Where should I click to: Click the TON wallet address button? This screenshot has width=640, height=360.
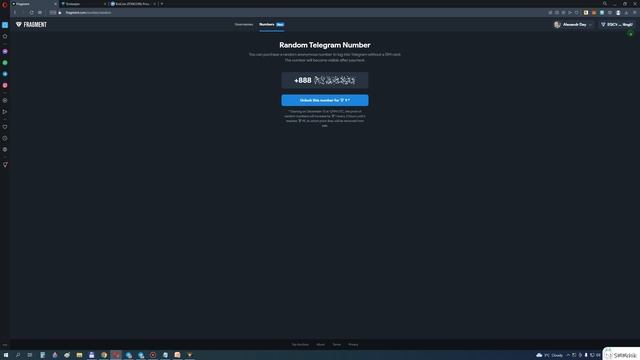click(618, 25)
